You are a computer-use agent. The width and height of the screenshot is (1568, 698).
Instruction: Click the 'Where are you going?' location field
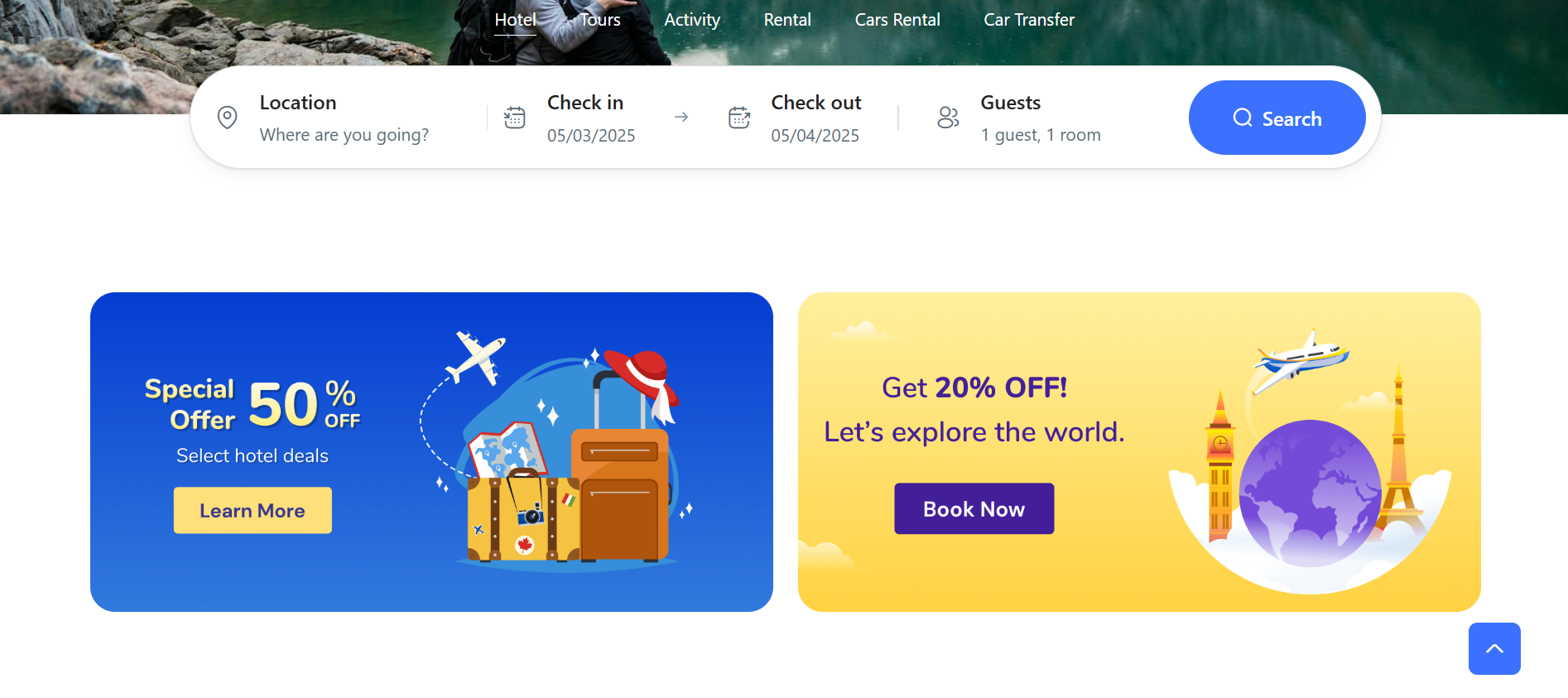pyautogui.click(x=344, y=135)
